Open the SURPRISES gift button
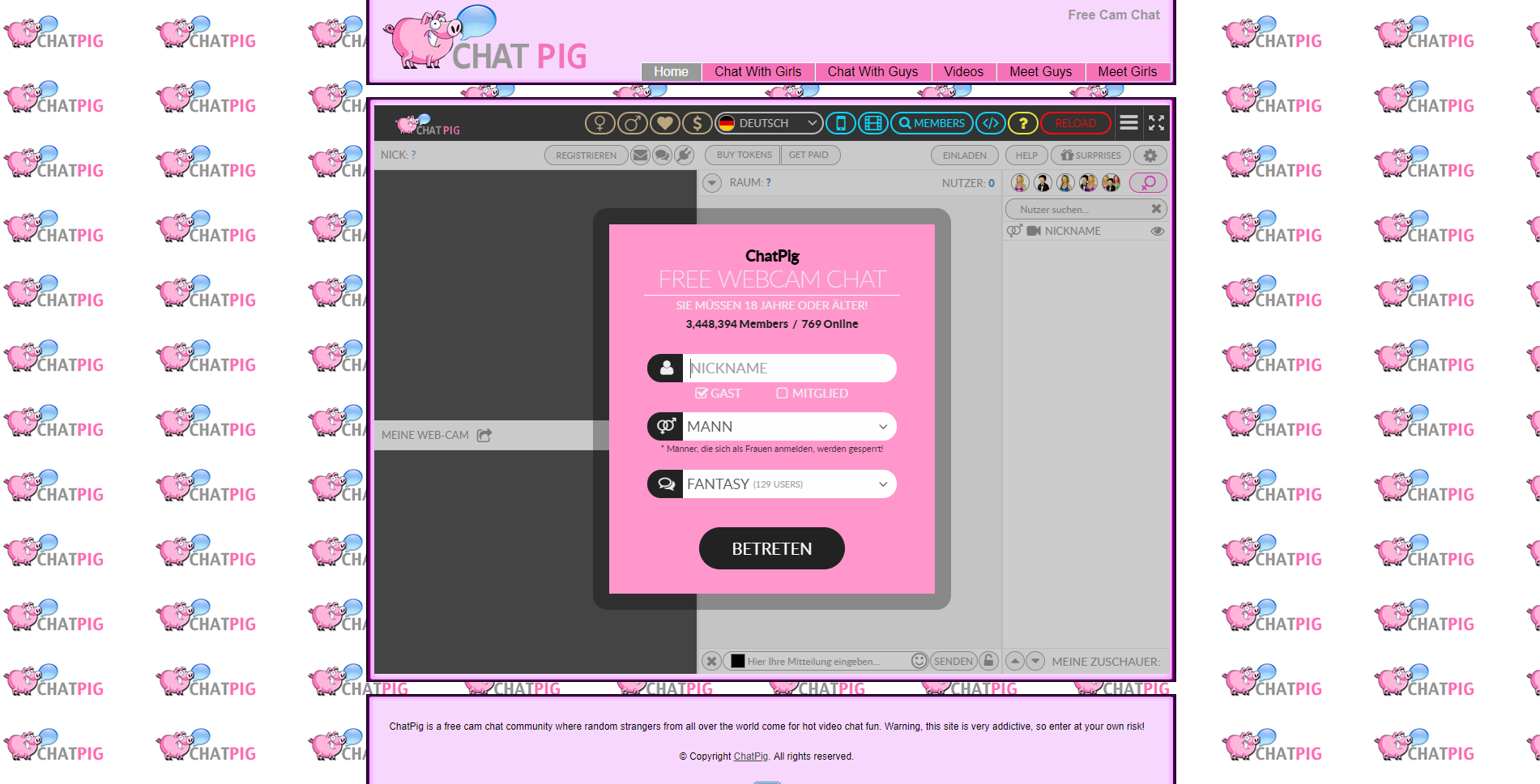The image size is (1540, 784). [1090, 155]
